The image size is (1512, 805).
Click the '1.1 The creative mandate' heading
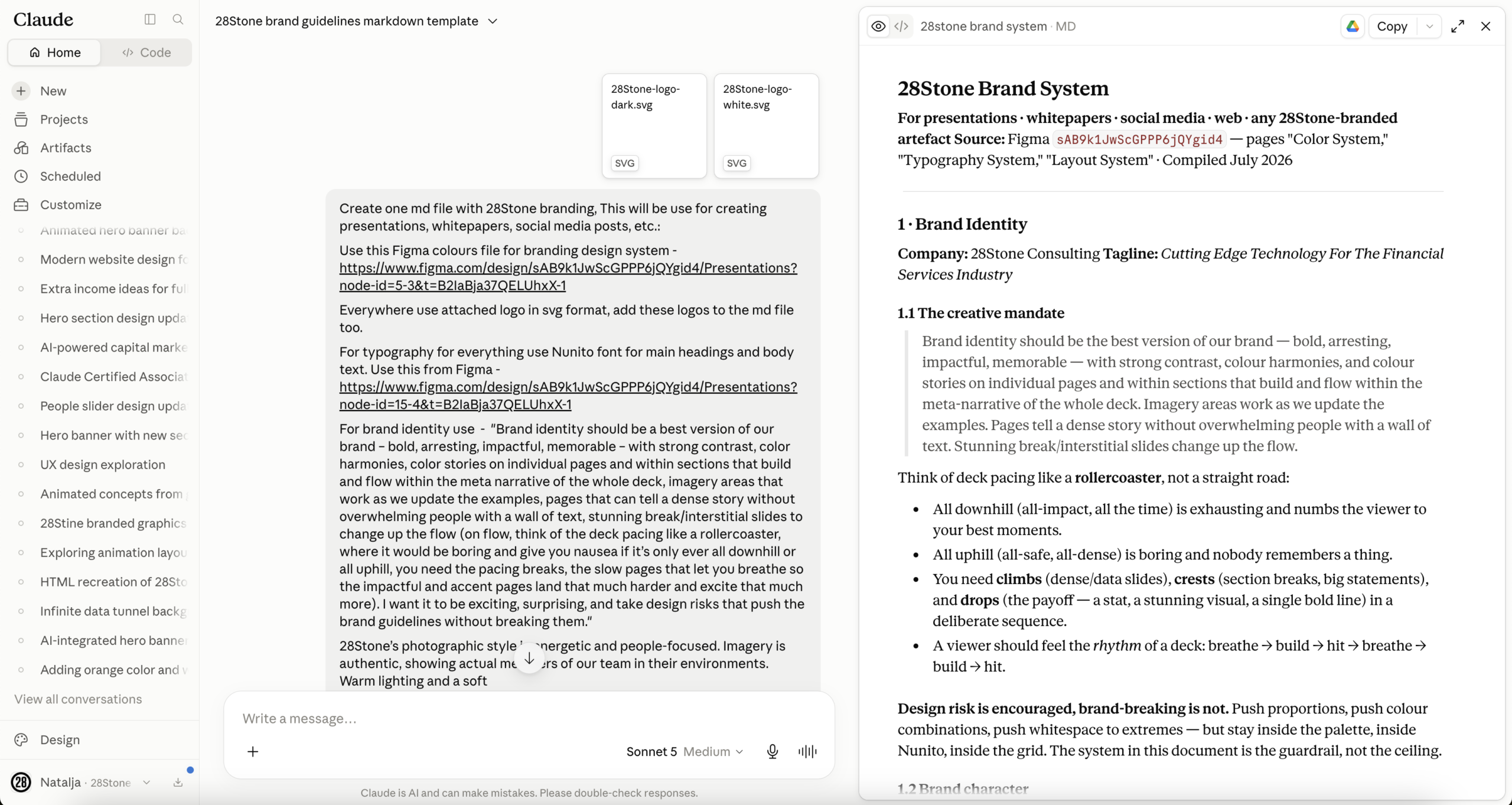(981, 313)
